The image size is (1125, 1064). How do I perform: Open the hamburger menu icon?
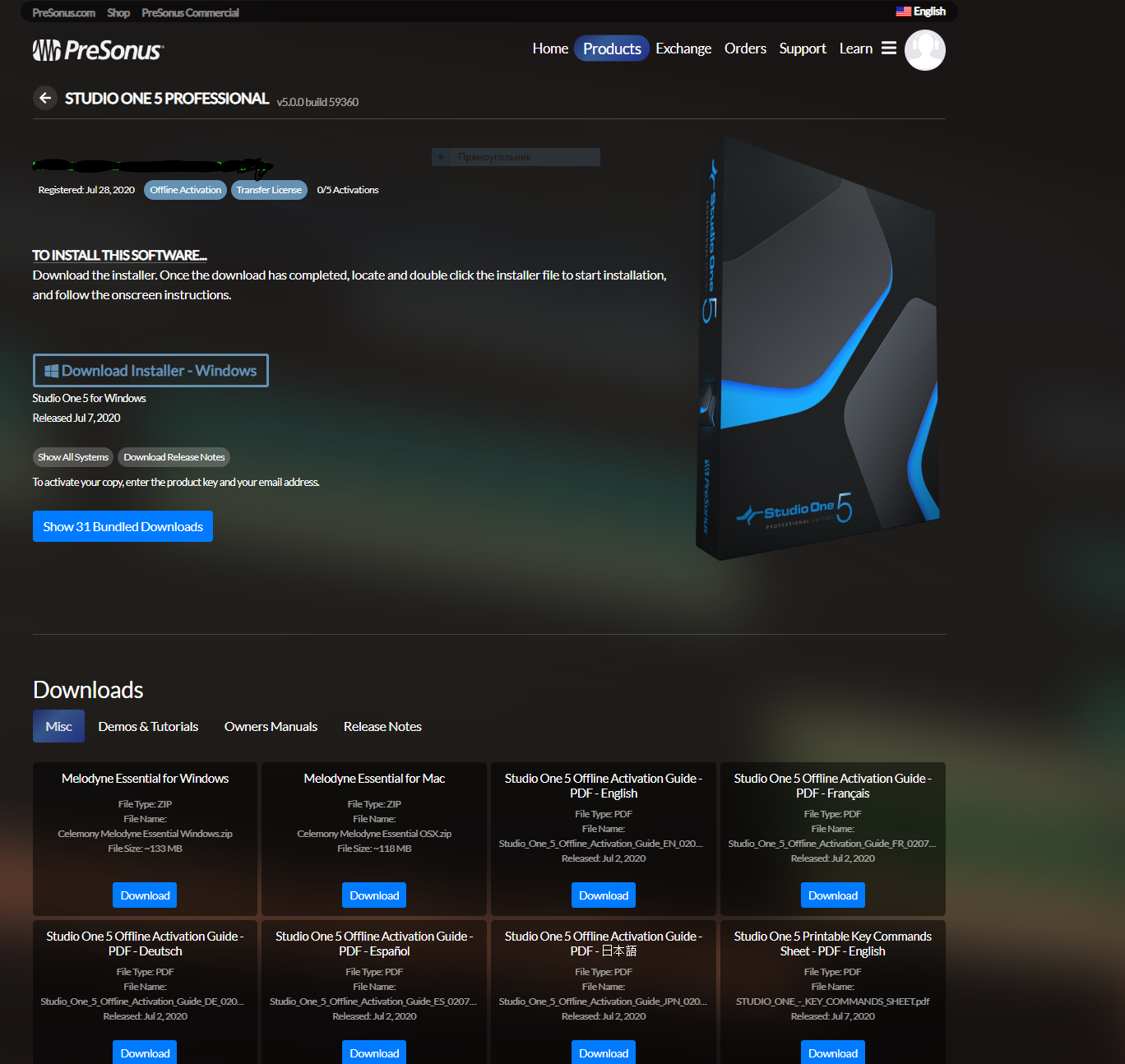coord(889,49)
